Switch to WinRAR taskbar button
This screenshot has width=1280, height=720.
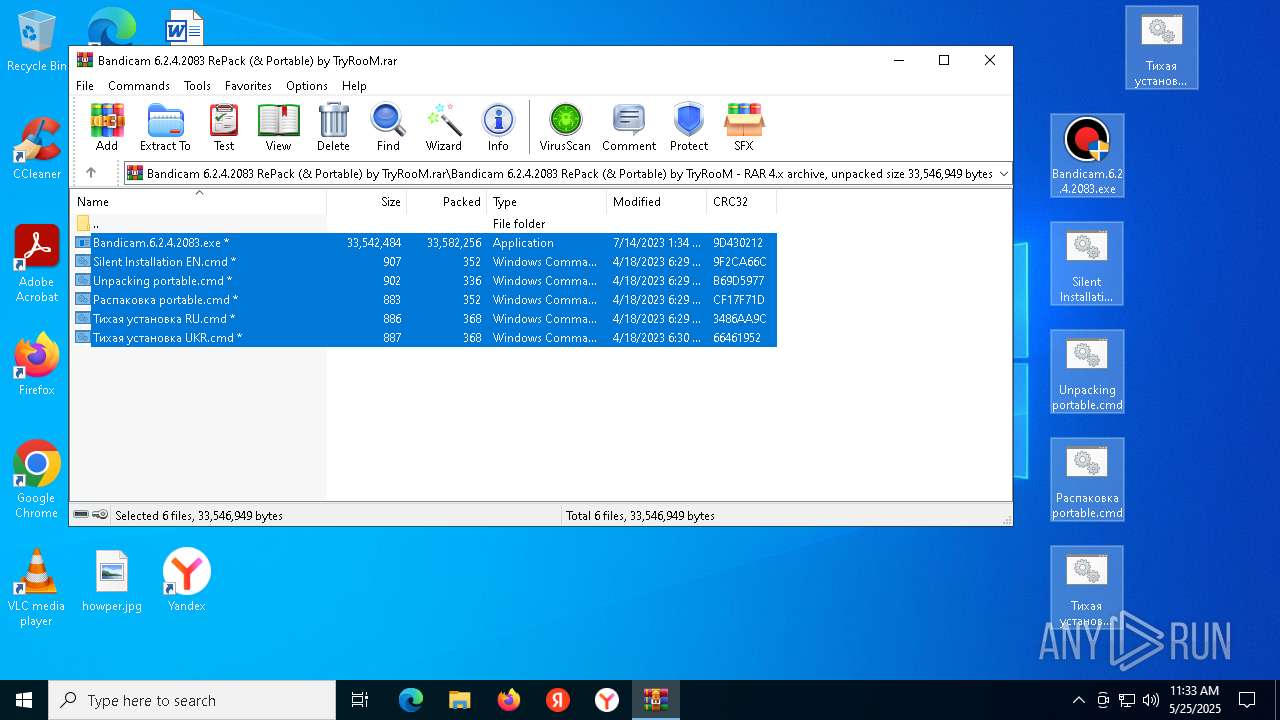(x=656, y=700)
